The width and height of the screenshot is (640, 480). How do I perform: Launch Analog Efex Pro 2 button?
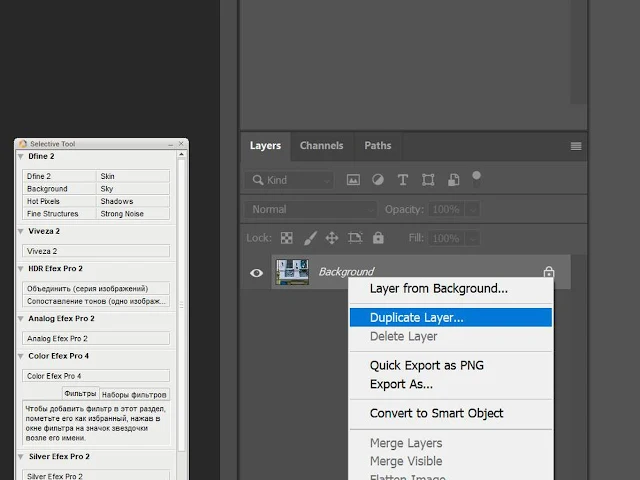coord(96,338)
